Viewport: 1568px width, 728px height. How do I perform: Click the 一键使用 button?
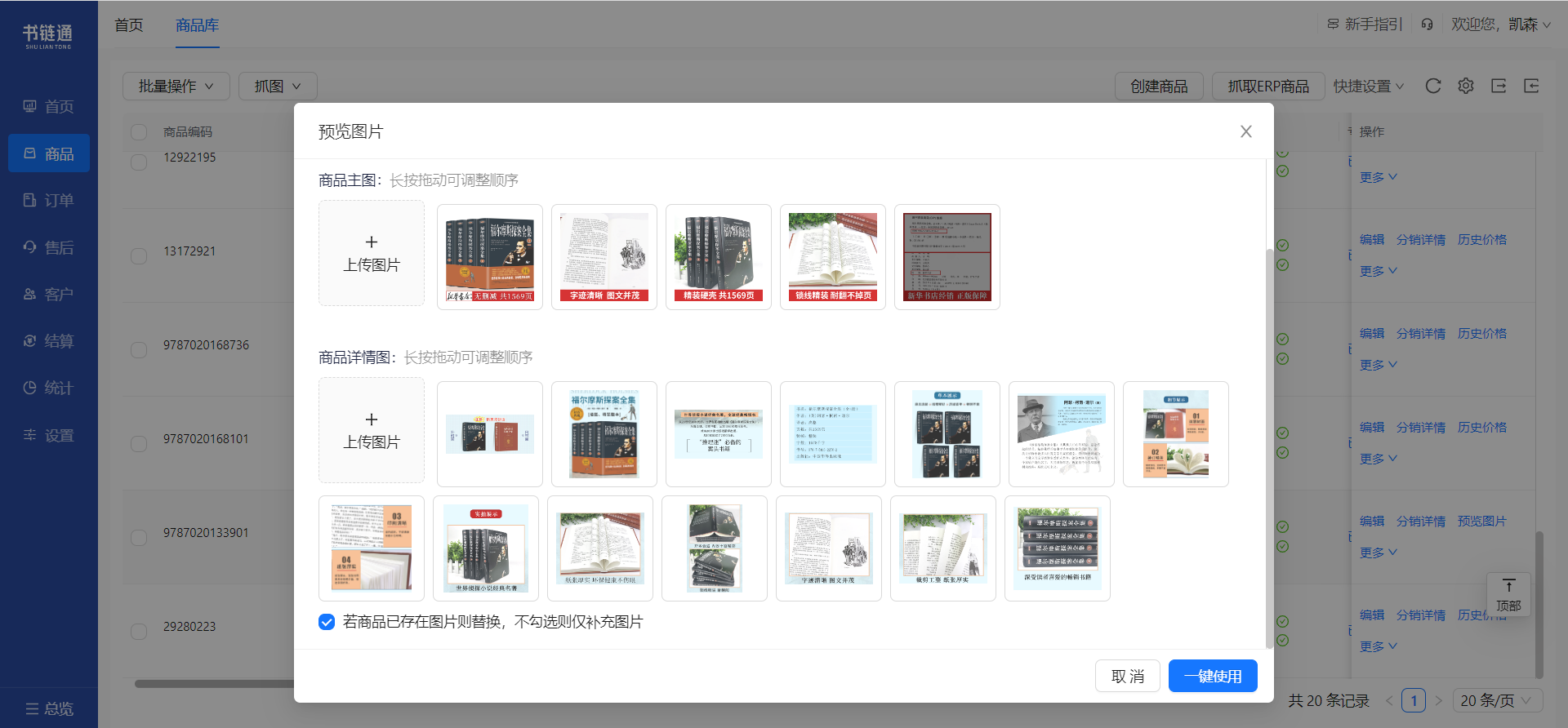point(1213,676)
